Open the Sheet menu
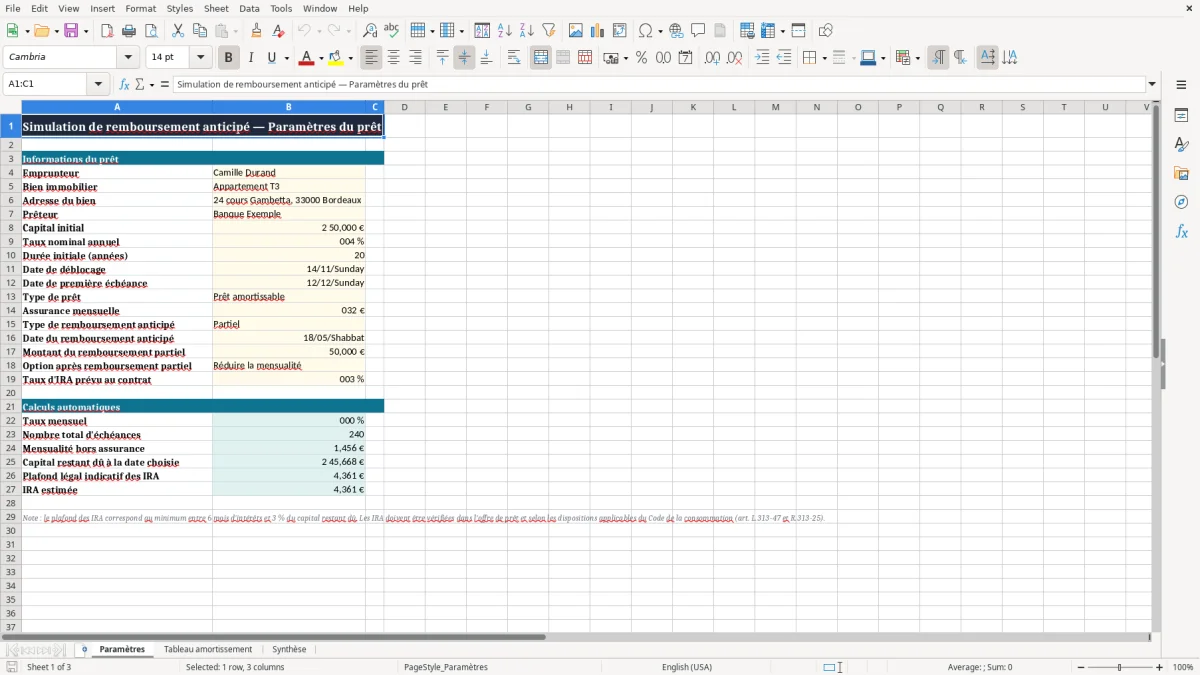 [216, 8]
